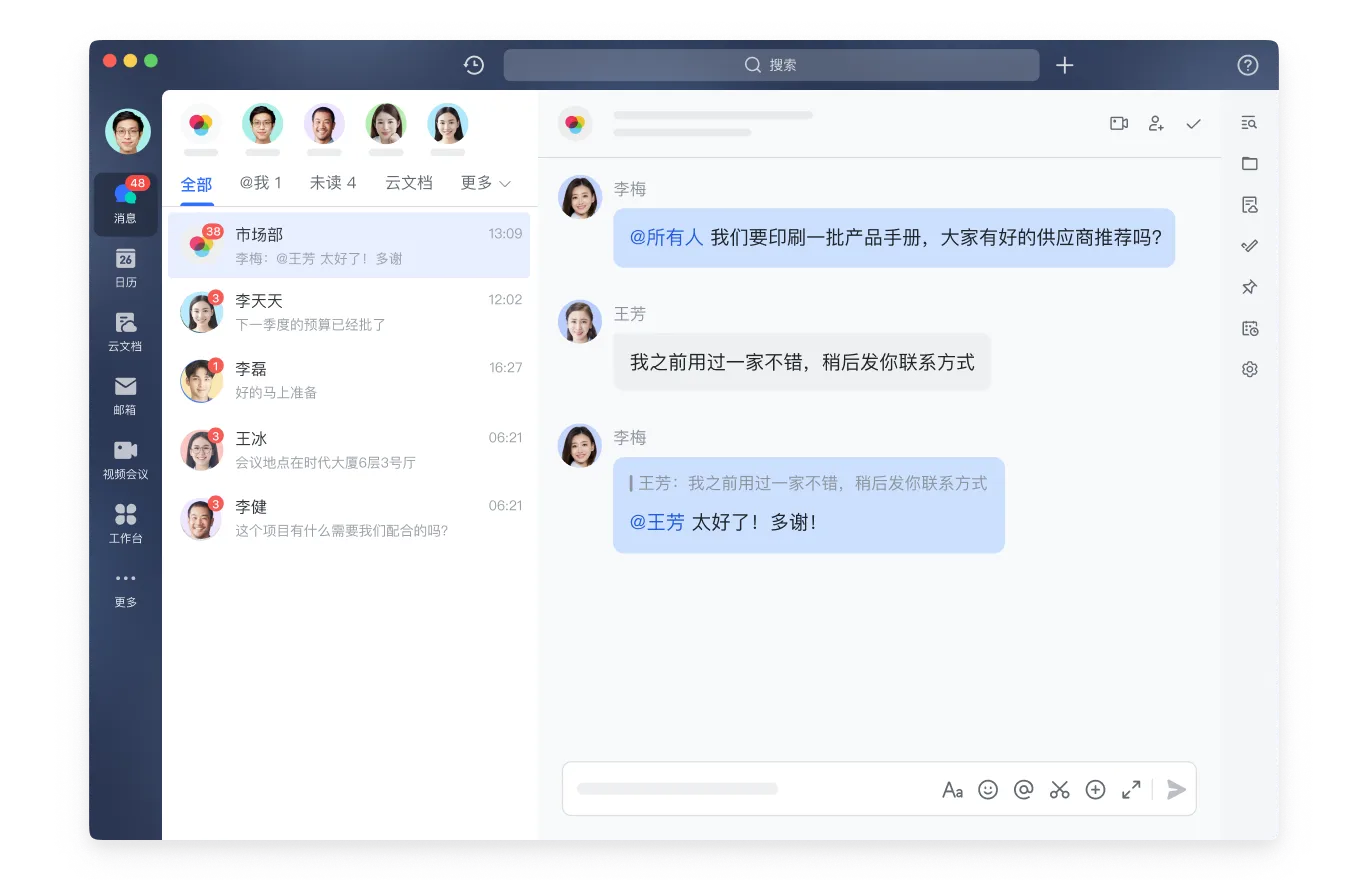Open the 李天天 conversation

[349, 312]
